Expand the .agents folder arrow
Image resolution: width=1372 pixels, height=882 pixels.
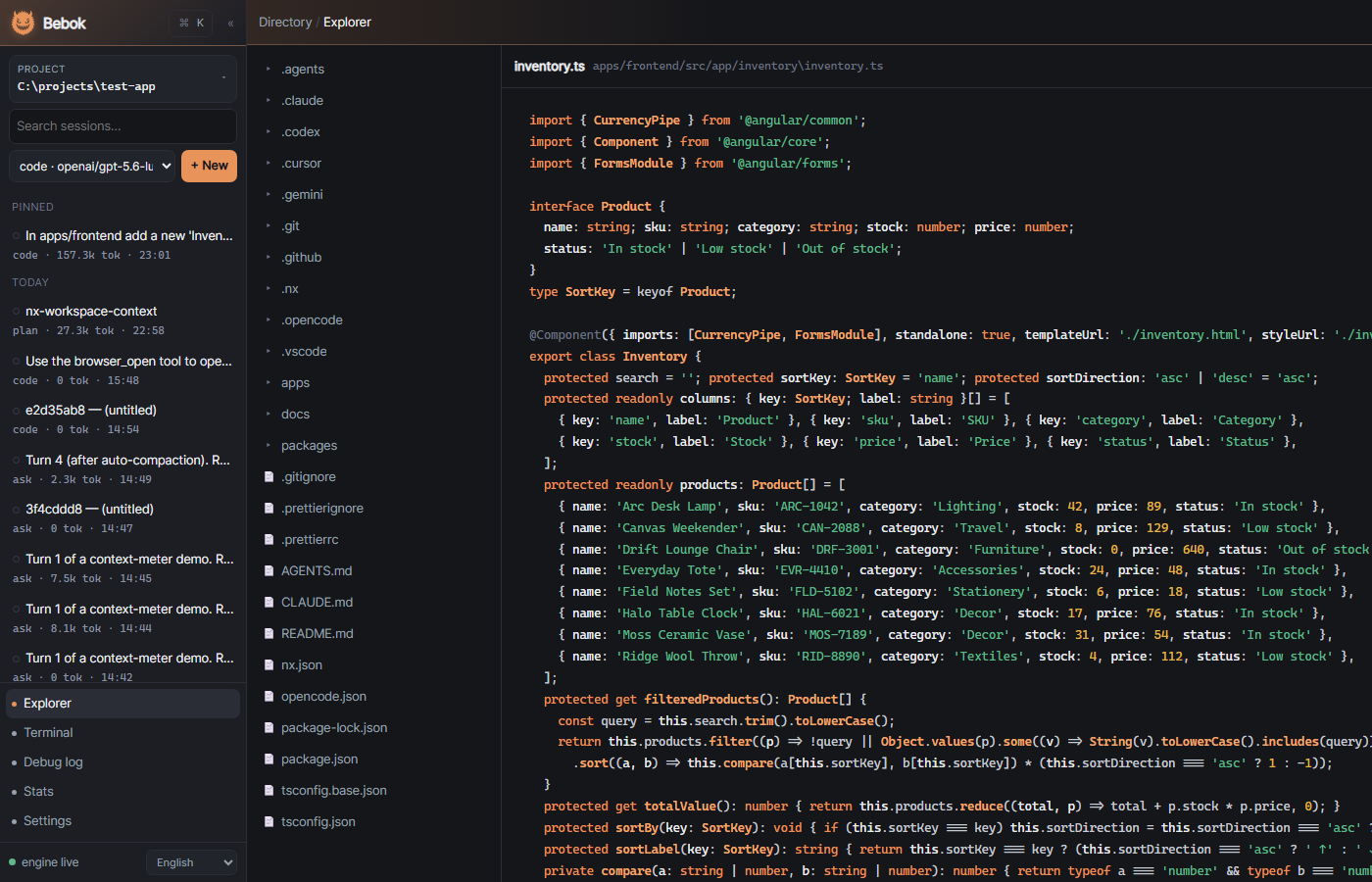pyautogui.click(x=269, y=70)
